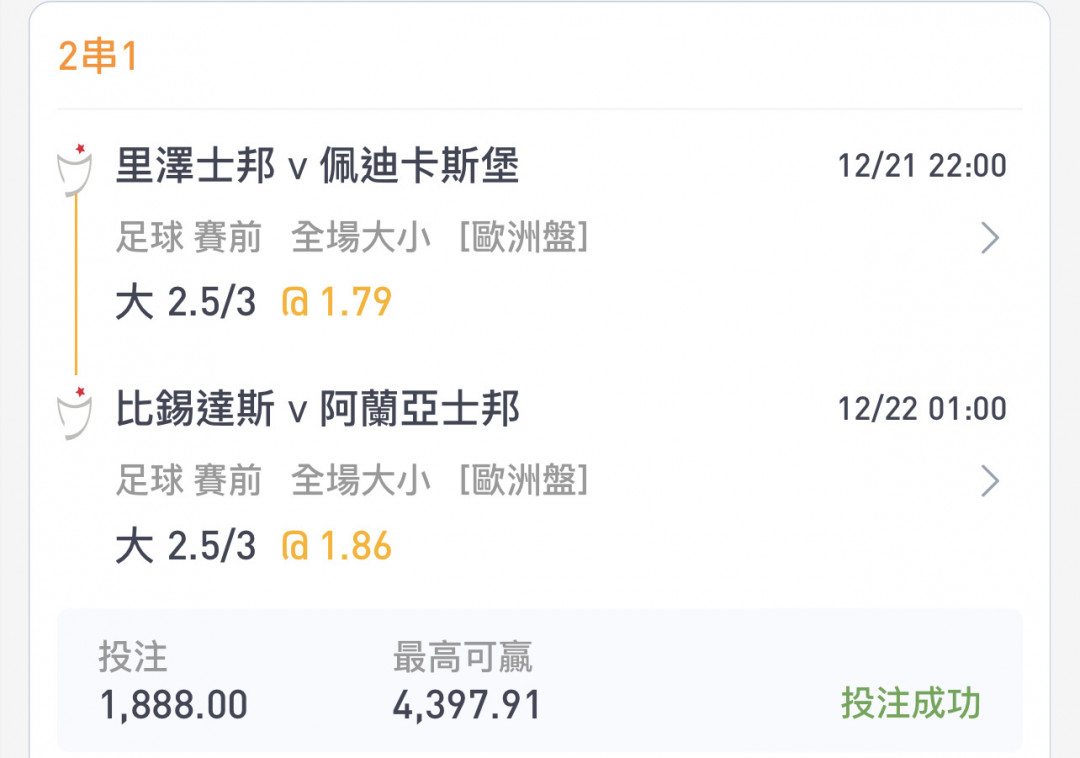
Task: Click the 12/22 01:00 match time
Action: tap(922, 409)
